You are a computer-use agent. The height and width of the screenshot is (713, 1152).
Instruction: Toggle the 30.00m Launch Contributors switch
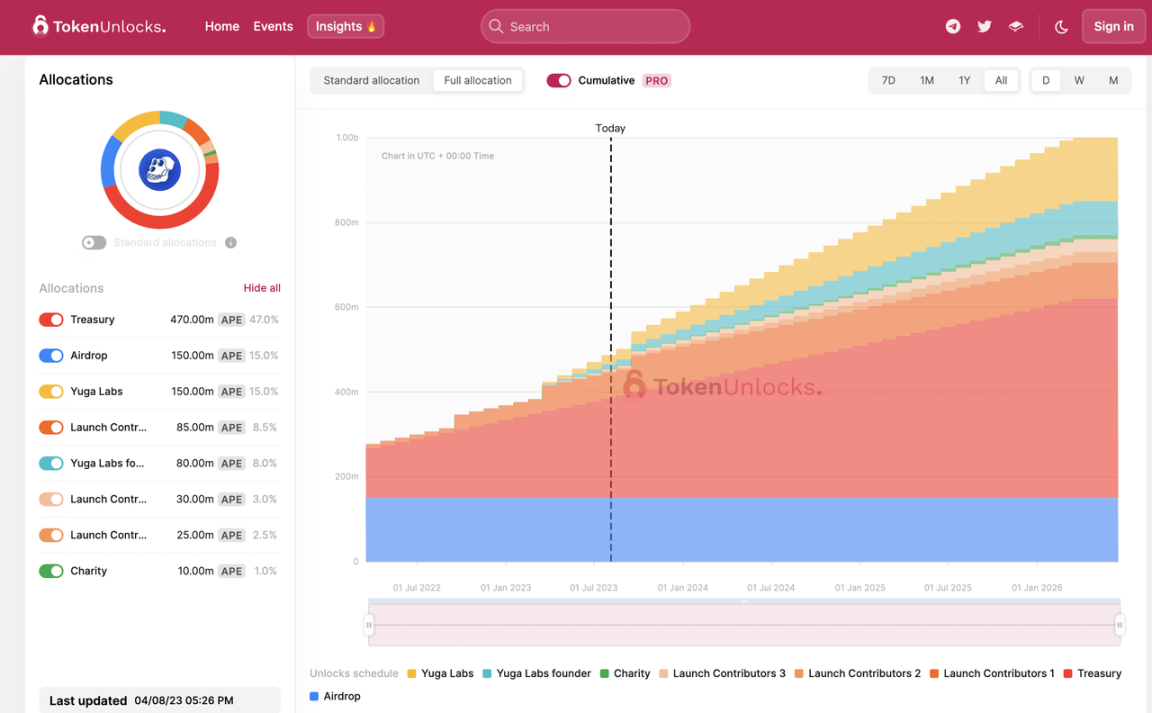point(51,499)
